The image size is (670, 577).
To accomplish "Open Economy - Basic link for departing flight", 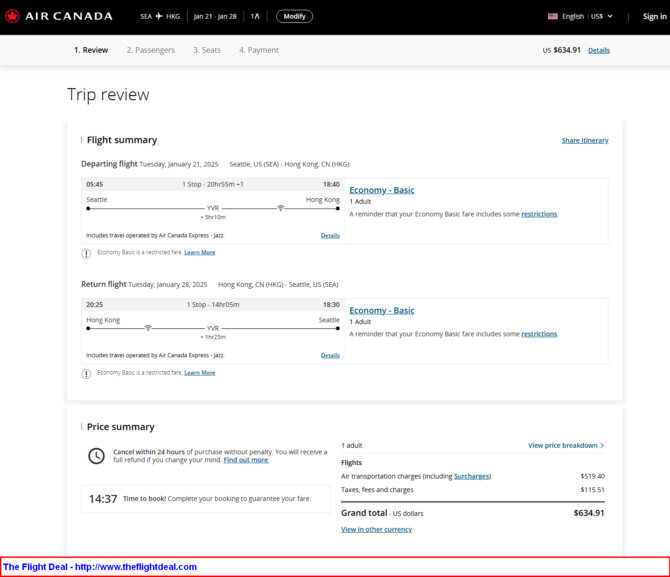I will coord(382,190).
